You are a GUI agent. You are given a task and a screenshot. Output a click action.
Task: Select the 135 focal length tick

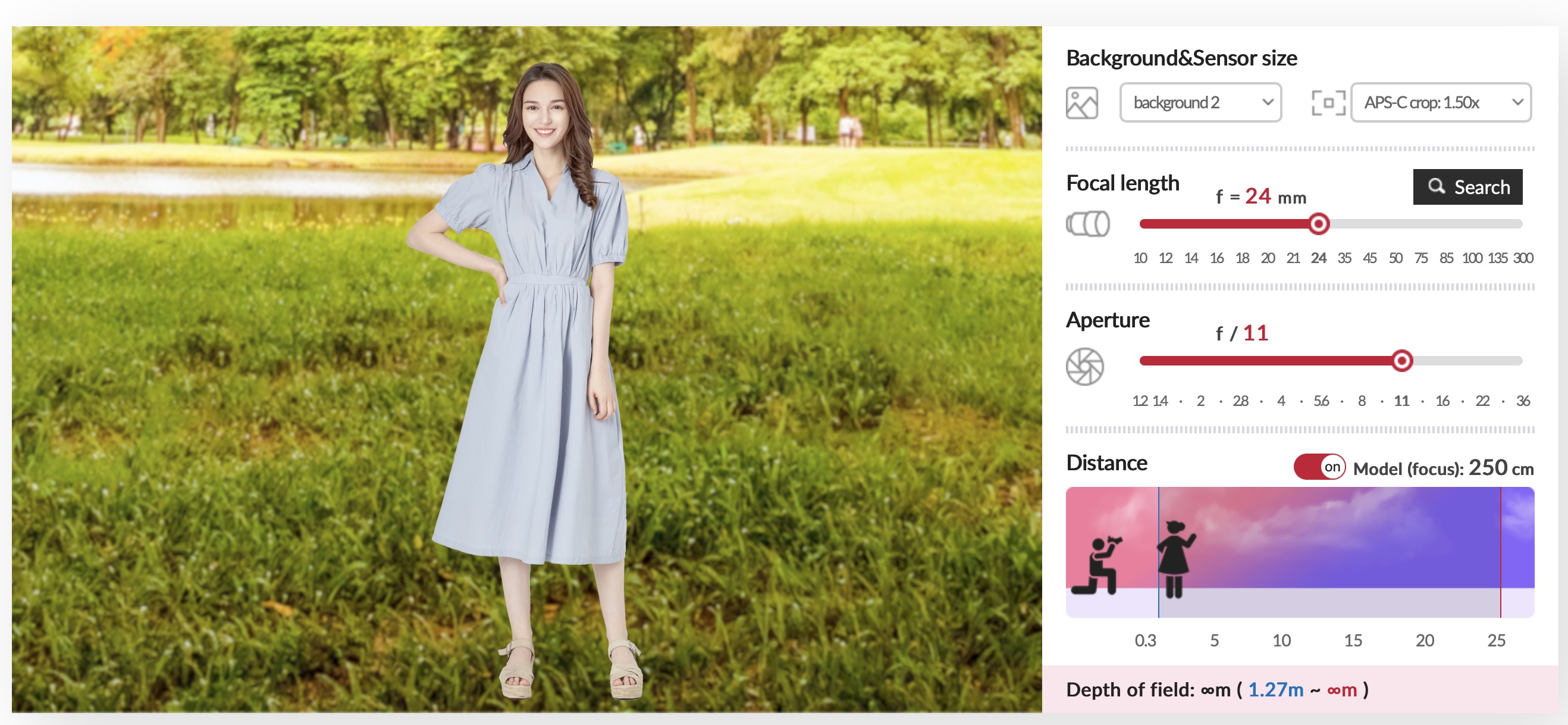1497,258
